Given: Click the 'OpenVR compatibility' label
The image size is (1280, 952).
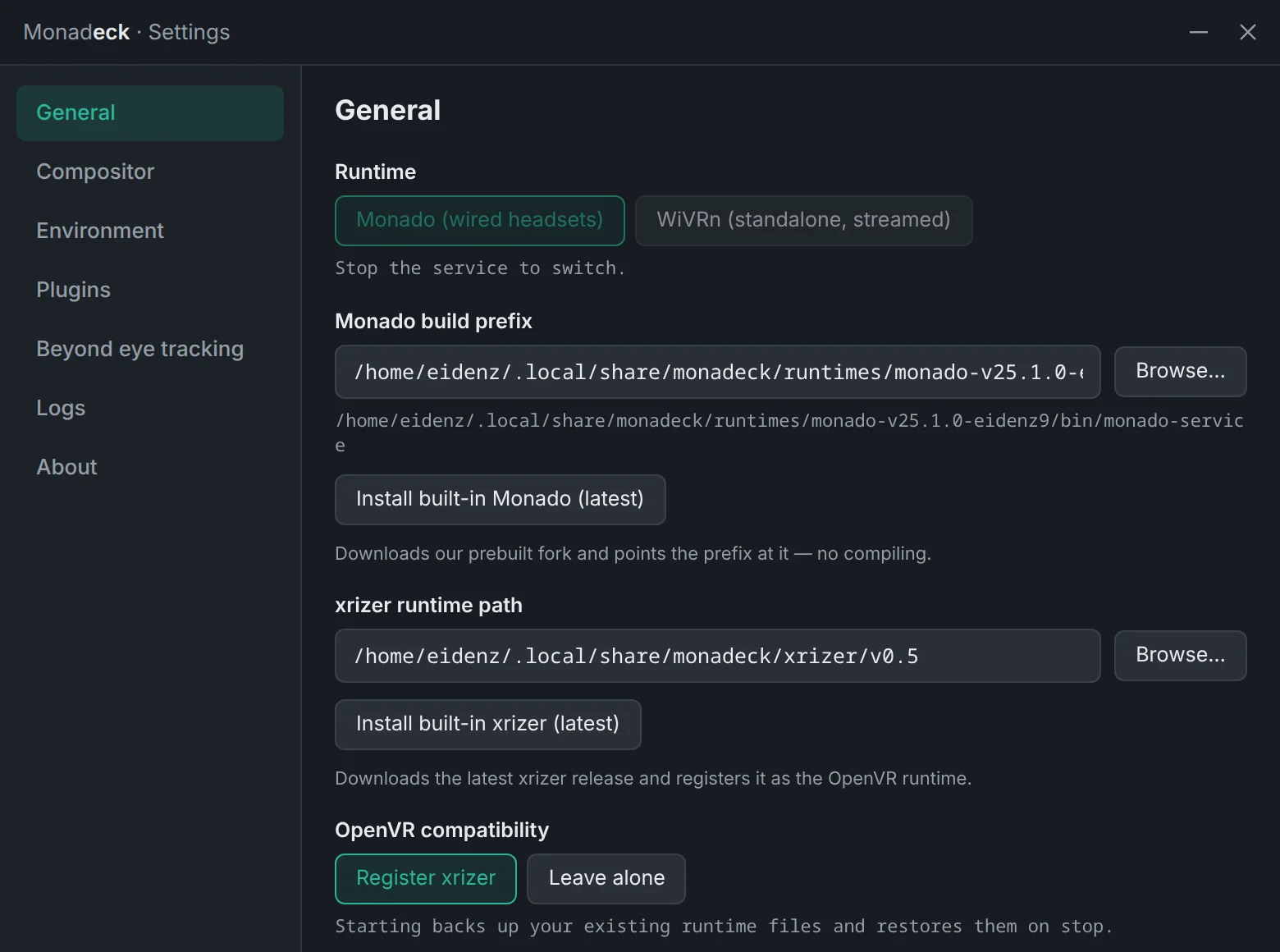Looking at the screenshot, I should tap(441, 831).
